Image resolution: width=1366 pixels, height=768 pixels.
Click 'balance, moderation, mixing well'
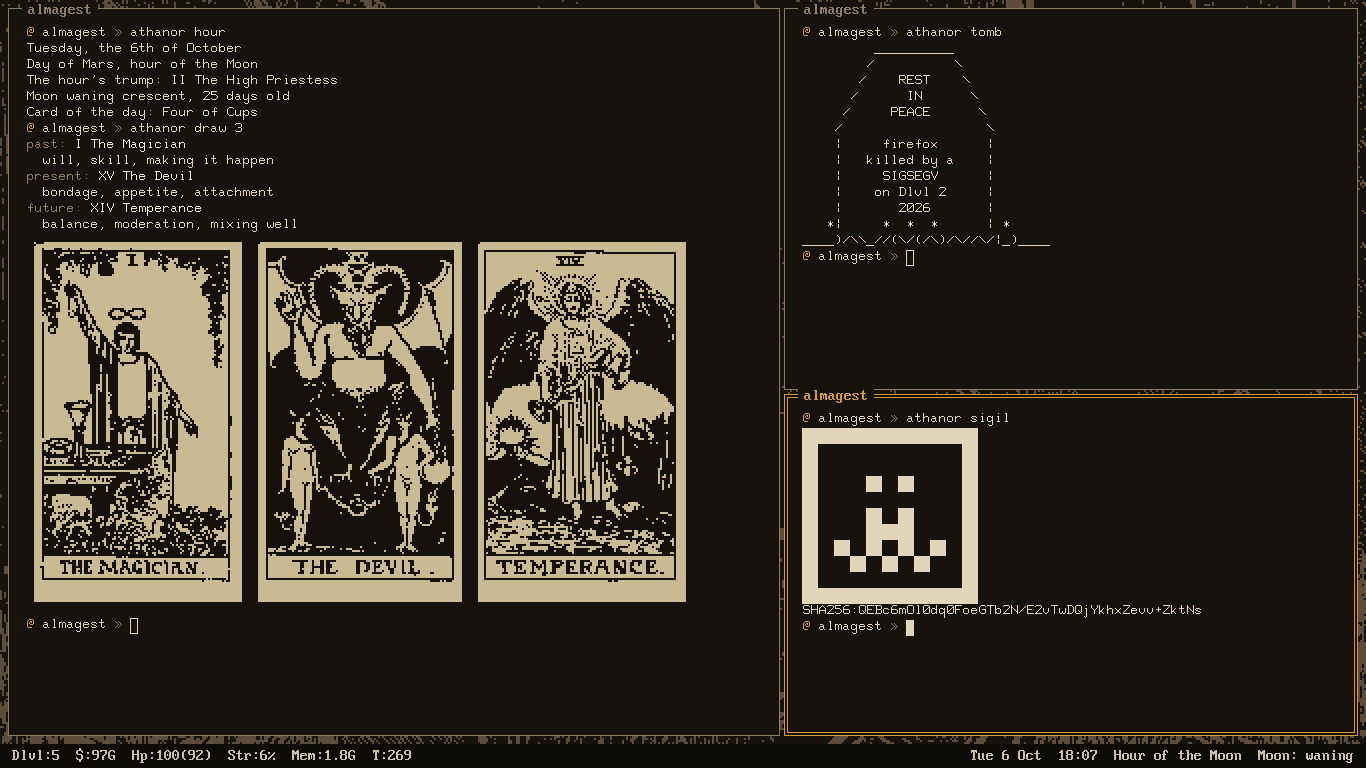click(170, 224)
